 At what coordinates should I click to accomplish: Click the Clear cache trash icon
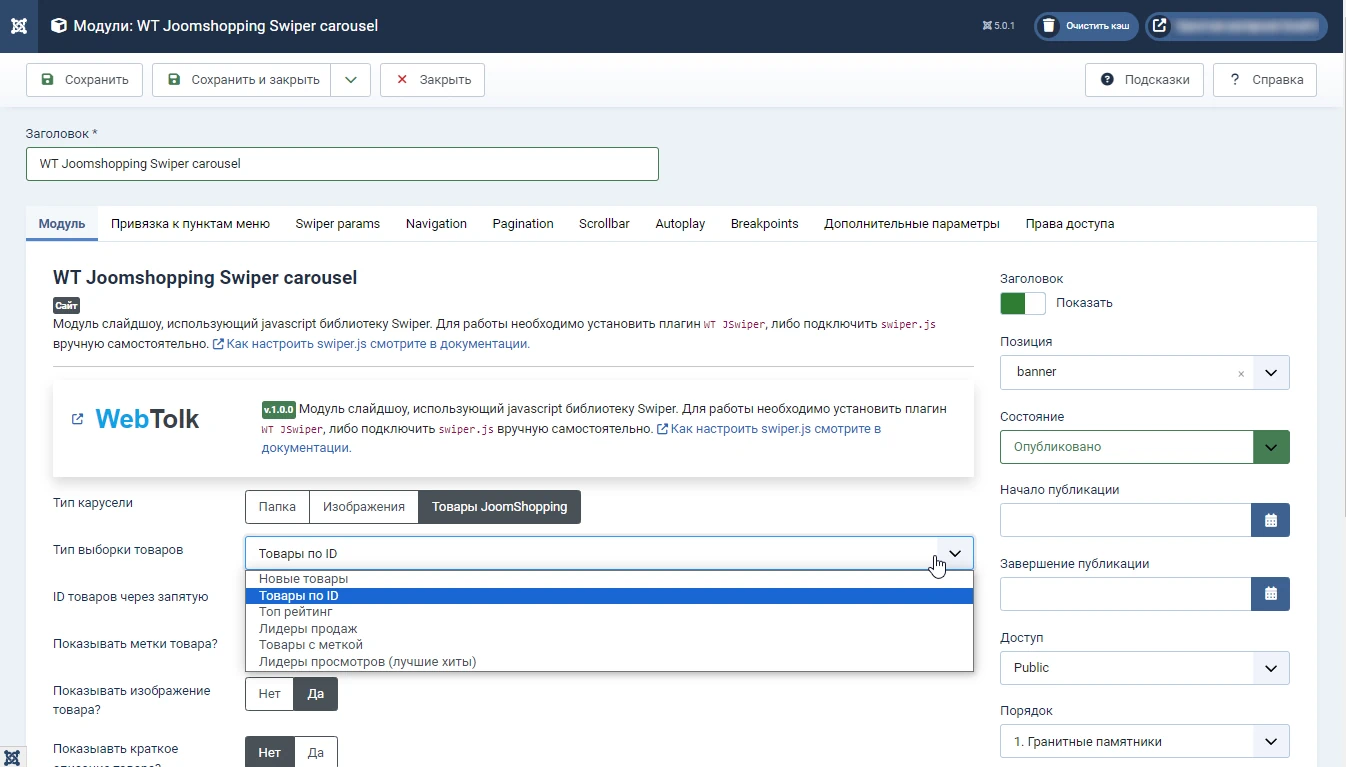[1048, 26]
